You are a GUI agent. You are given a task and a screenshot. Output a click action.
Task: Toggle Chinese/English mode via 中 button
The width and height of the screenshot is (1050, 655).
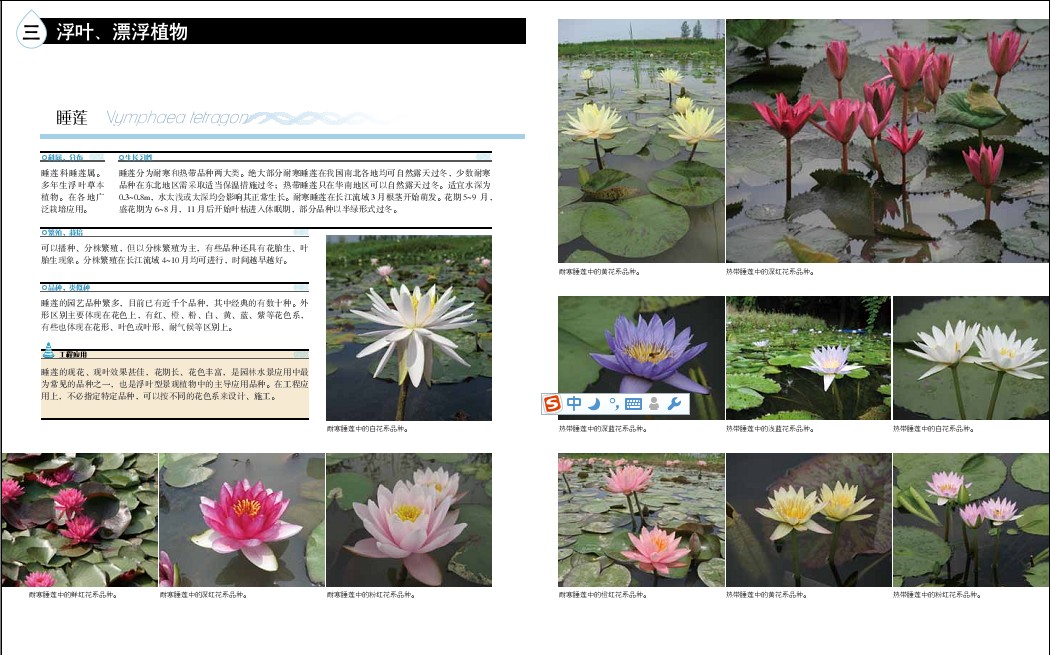click(574, 404)
